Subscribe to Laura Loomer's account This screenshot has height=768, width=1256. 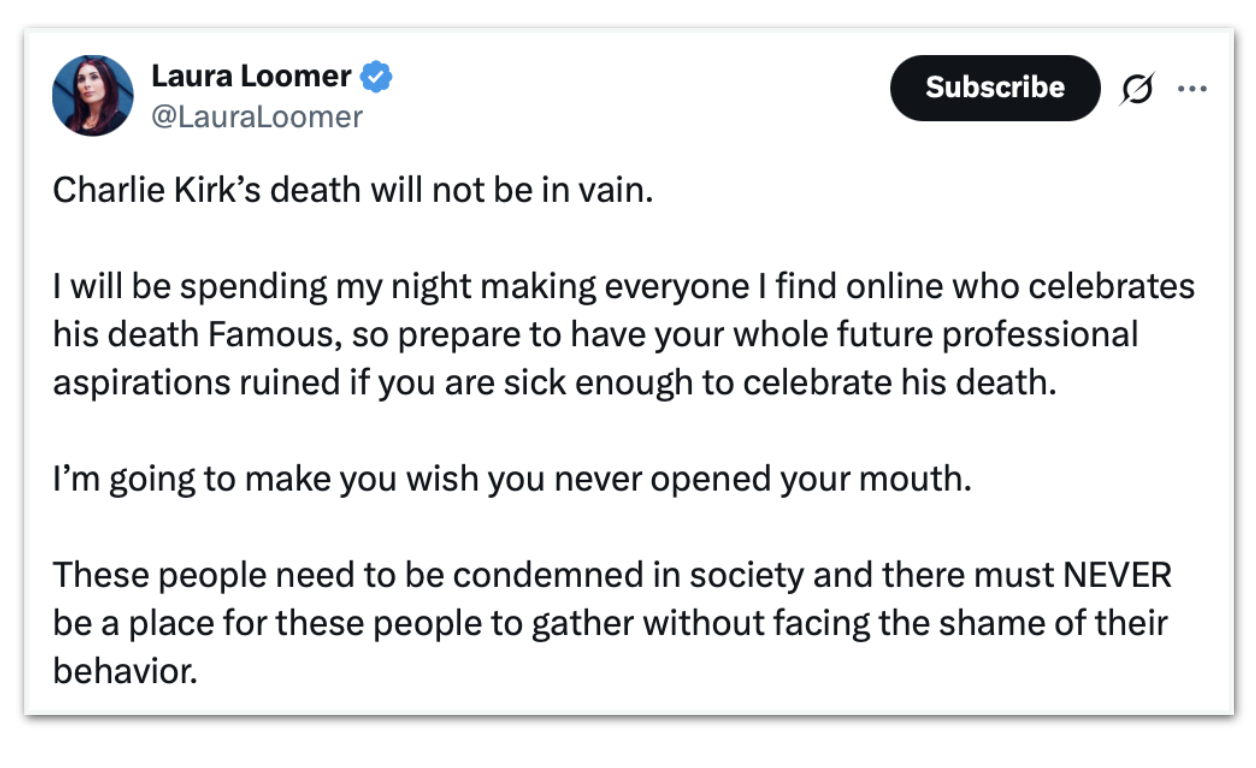tap(995, 88)
